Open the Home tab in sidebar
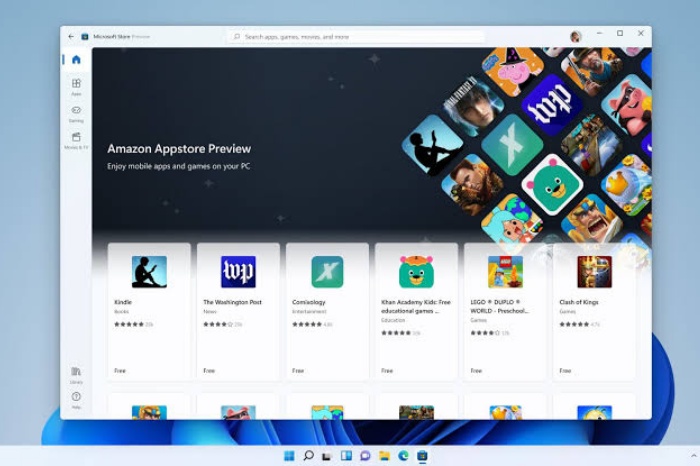This screenshot has width=700, height=466. pyautogui.click(x=76, y=60)
